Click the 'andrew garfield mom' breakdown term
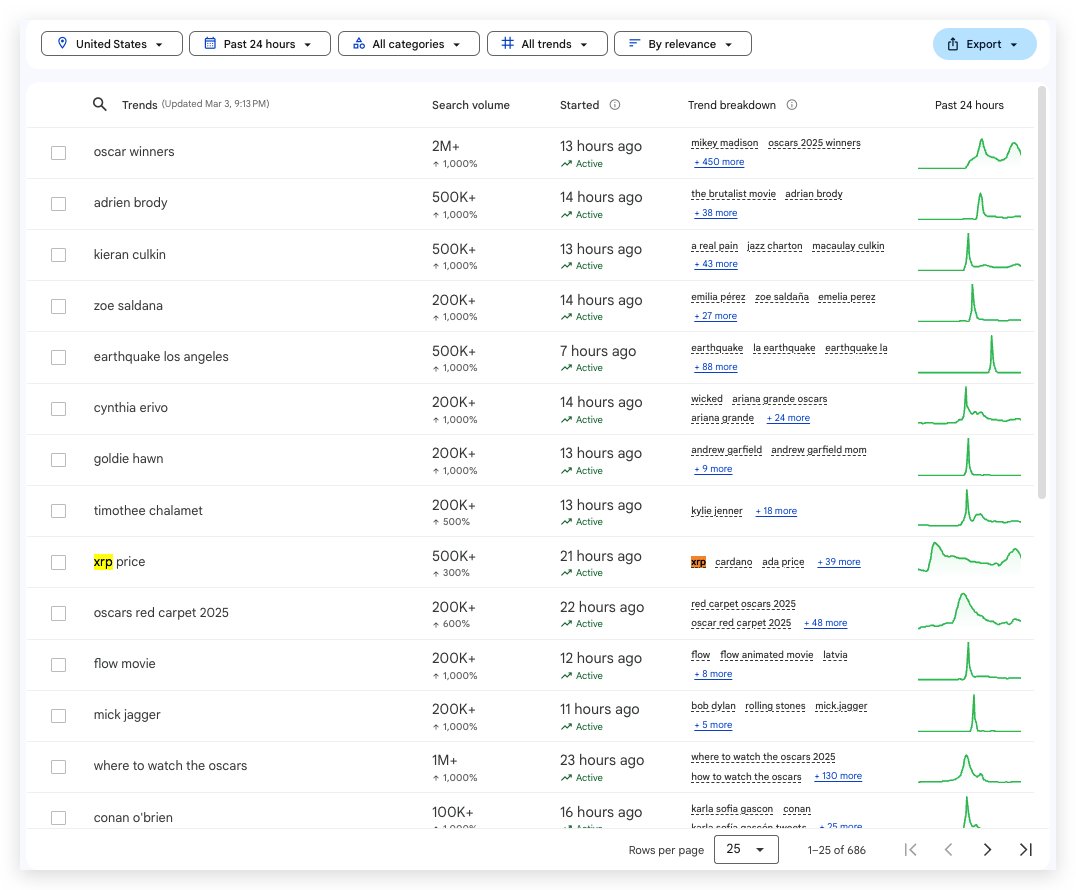Image resolution: width=1076 pixels, height=890 pixels. coord(819,449)
